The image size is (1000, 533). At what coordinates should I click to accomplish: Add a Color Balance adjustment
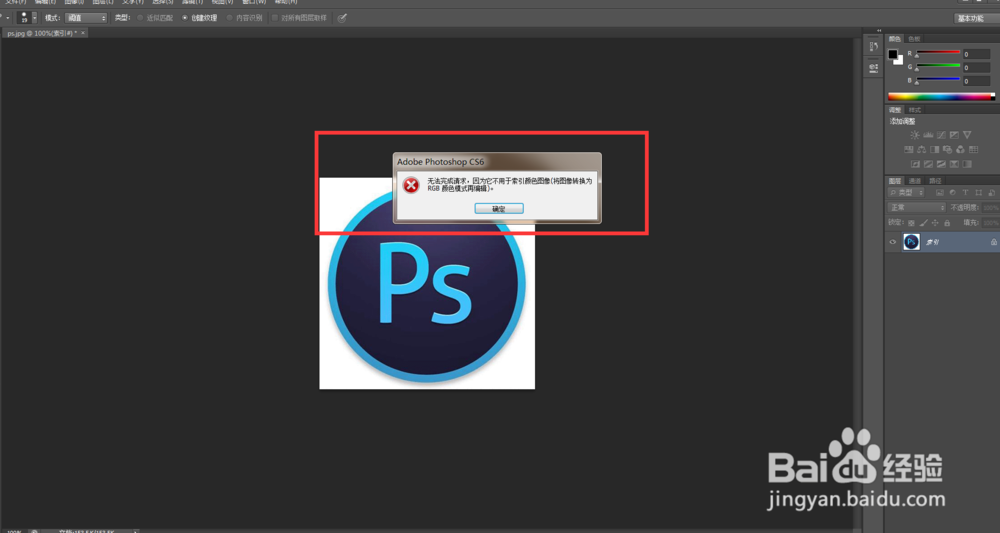[922, 150]
